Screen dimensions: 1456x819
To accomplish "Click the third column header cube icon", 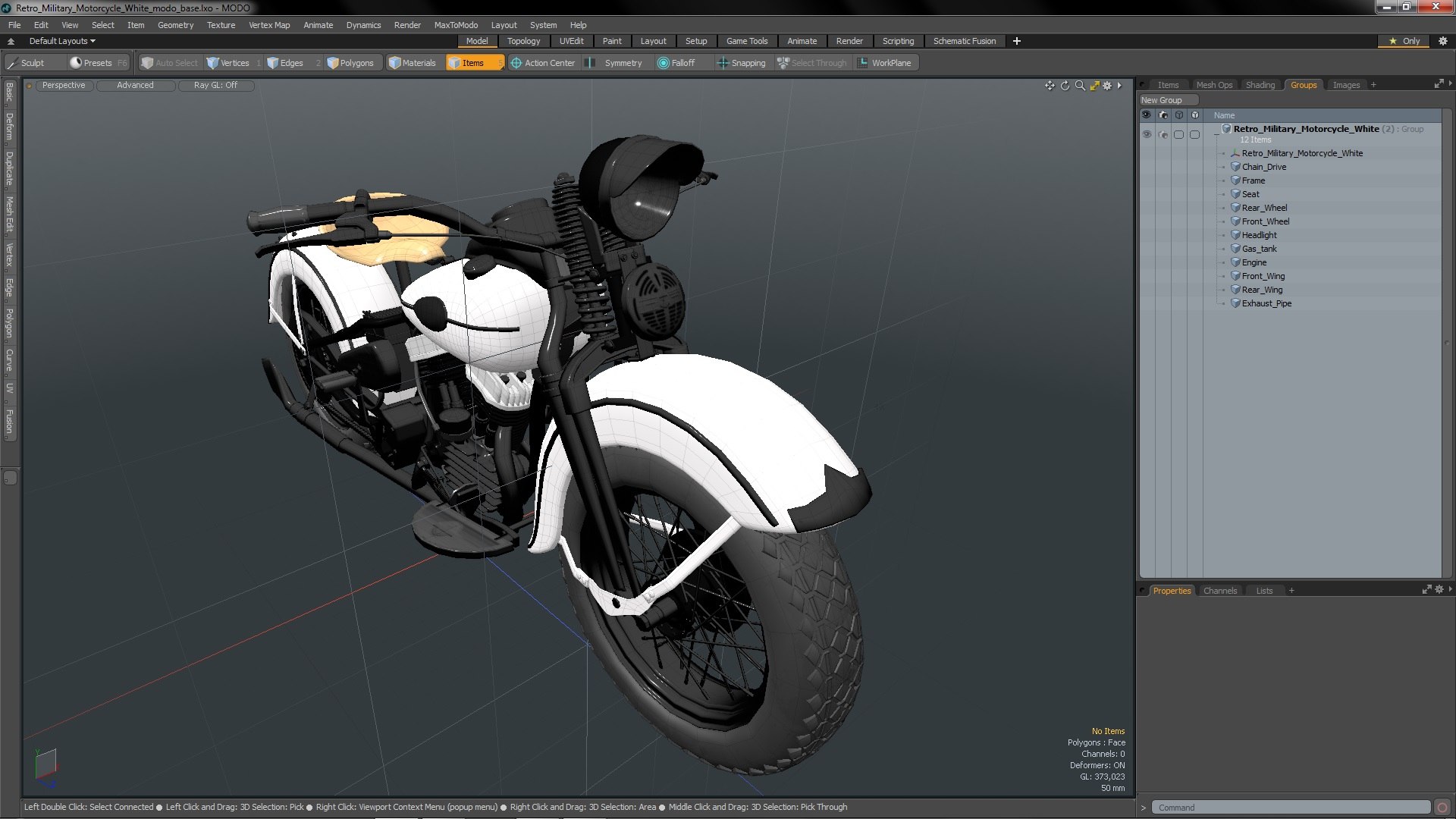I will [x=1179, y=115].
